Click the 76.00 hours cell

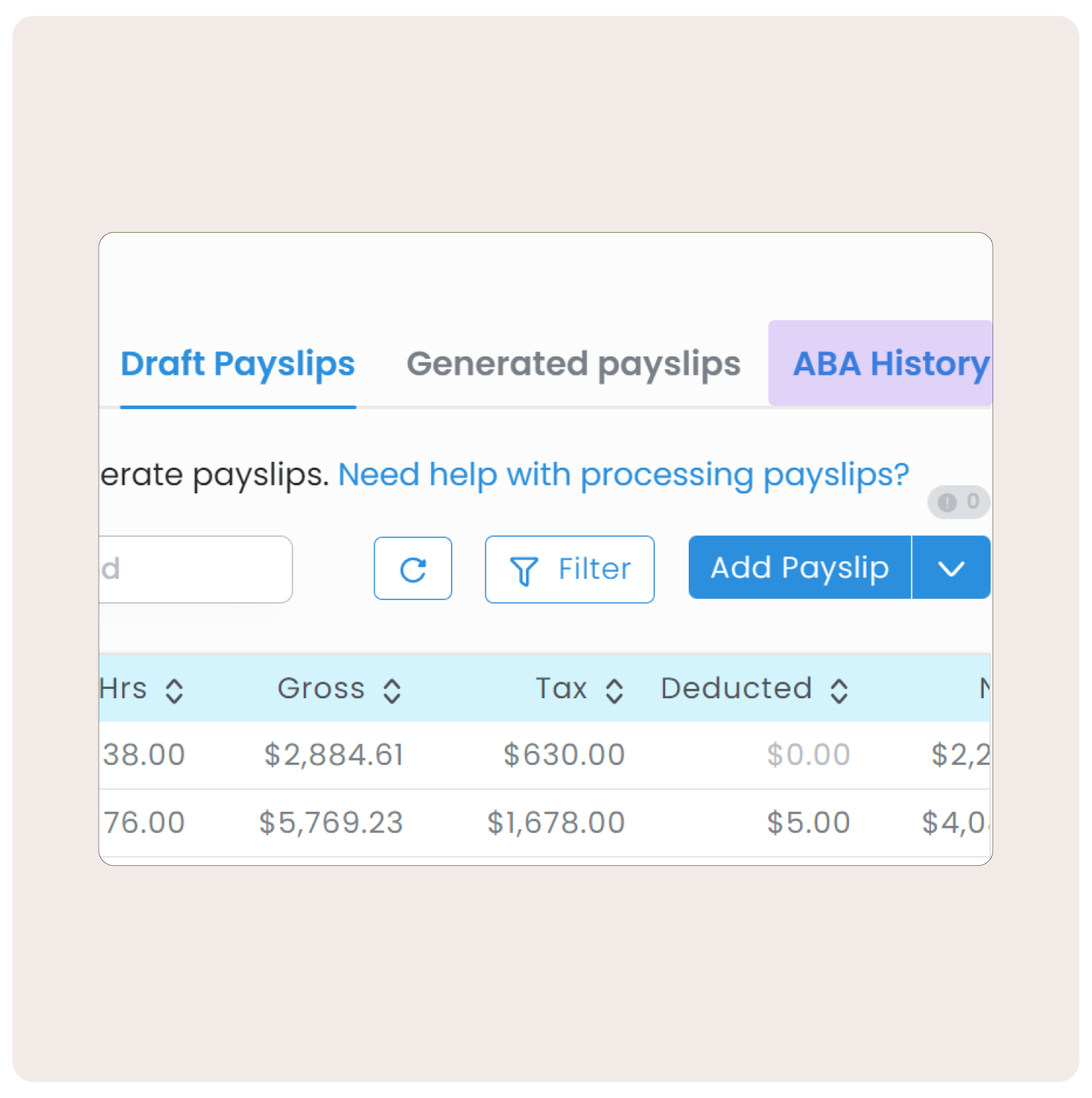pos(144,822)
